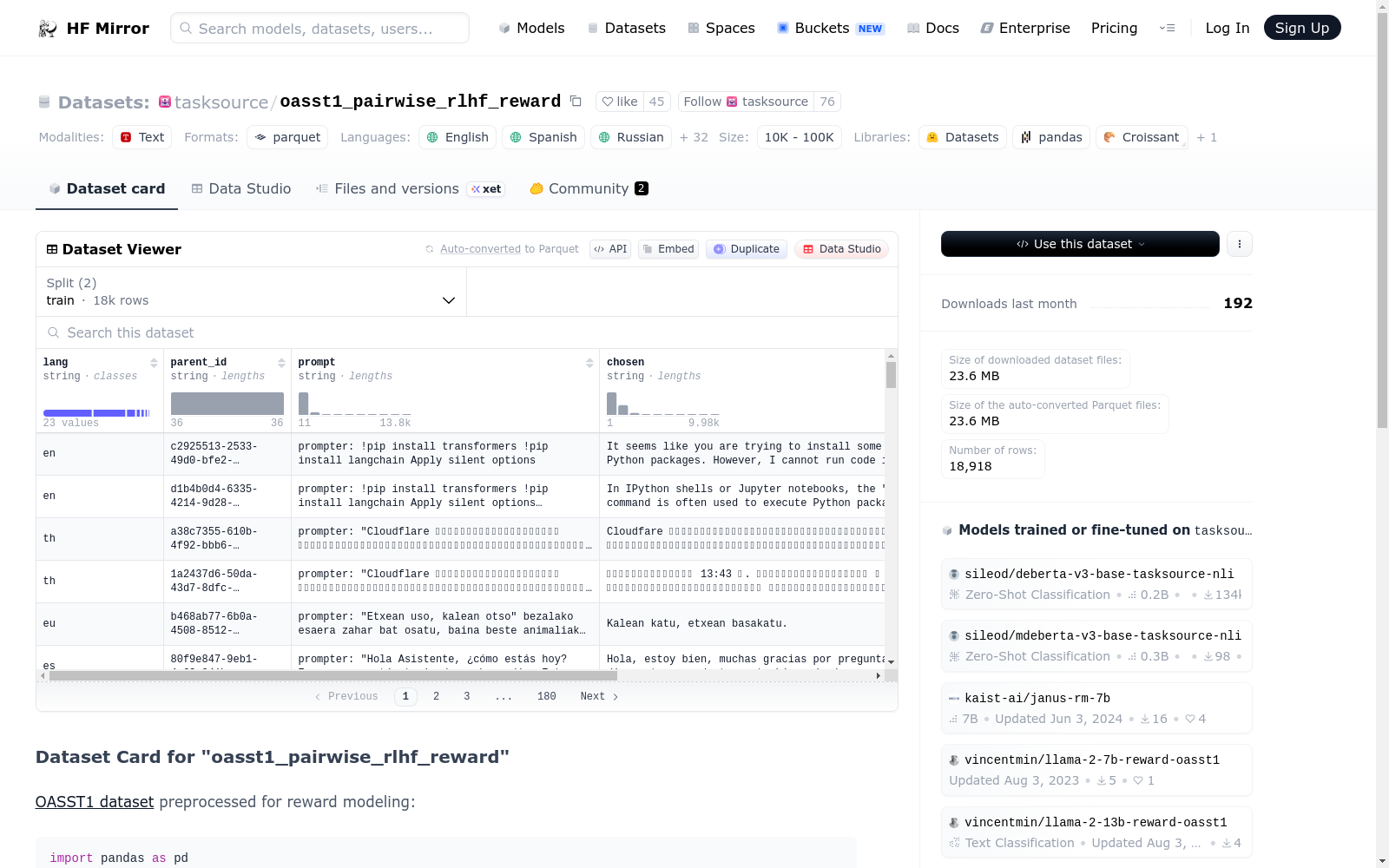Click the tasksource avatar icon in title
The image size is (1389, 868).
[165, 102]
